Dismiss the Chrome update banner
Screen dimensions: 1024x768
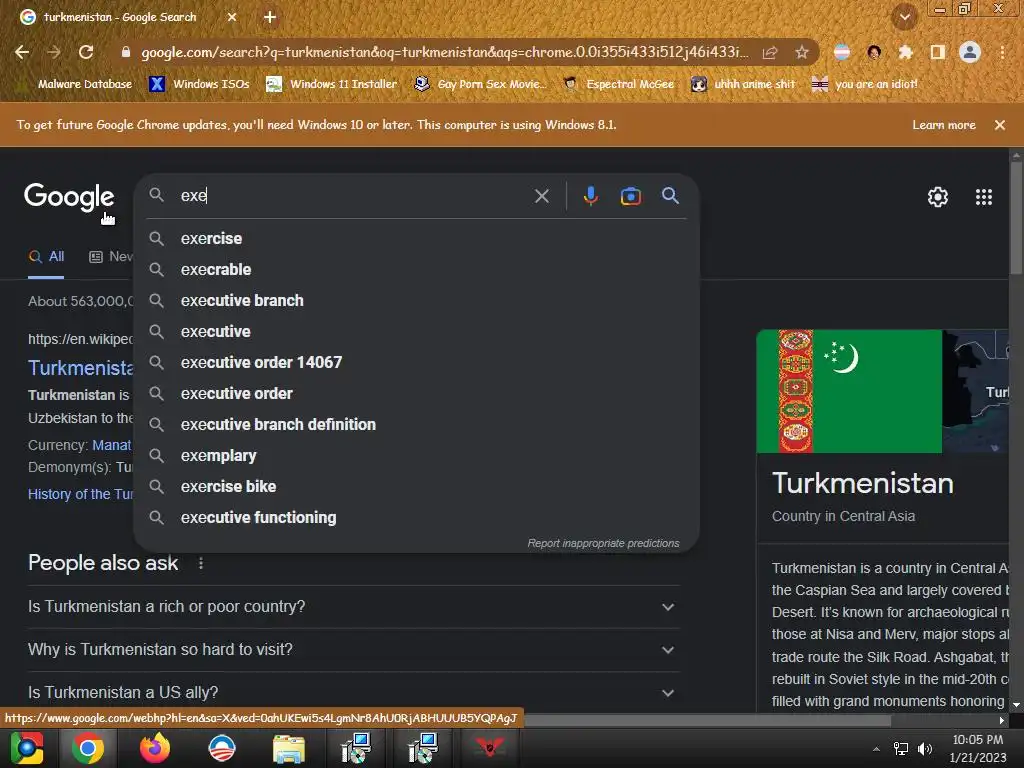click(x=1000, y=125)
